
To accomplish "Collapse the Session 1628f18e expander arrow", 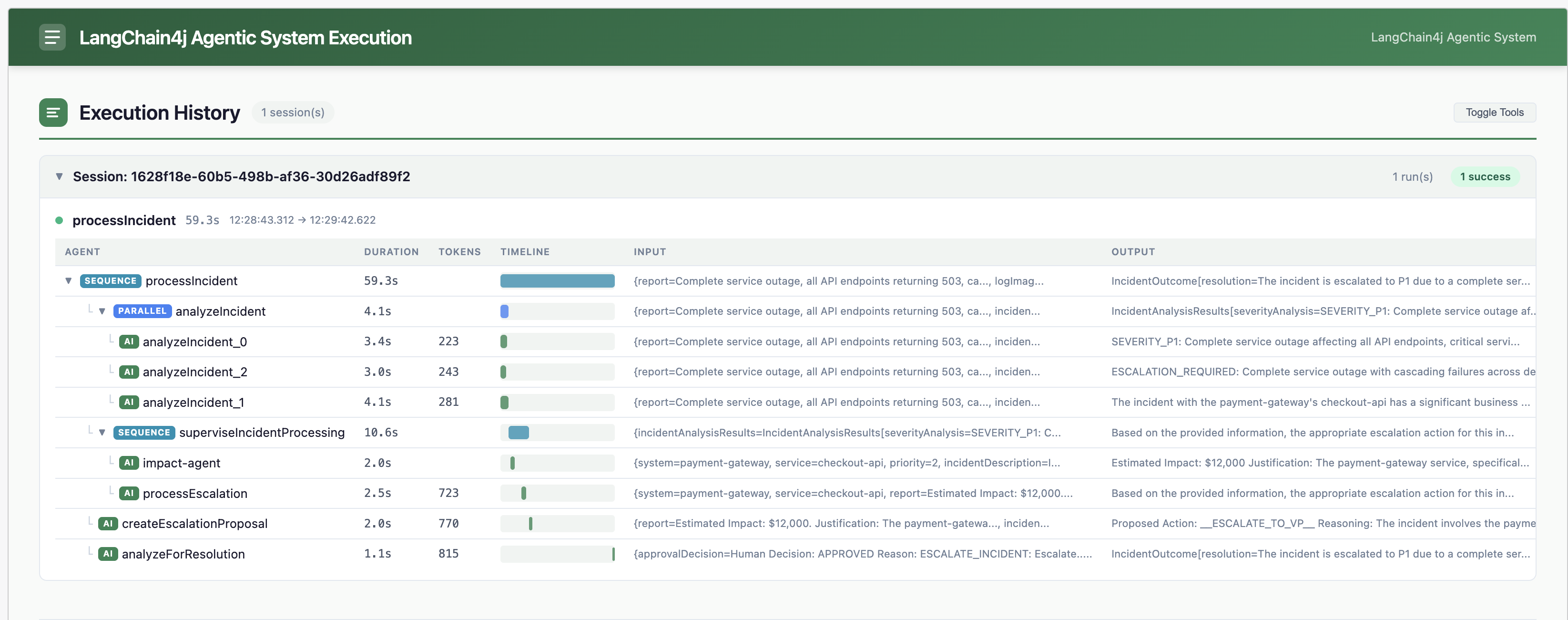I will 59,176.
